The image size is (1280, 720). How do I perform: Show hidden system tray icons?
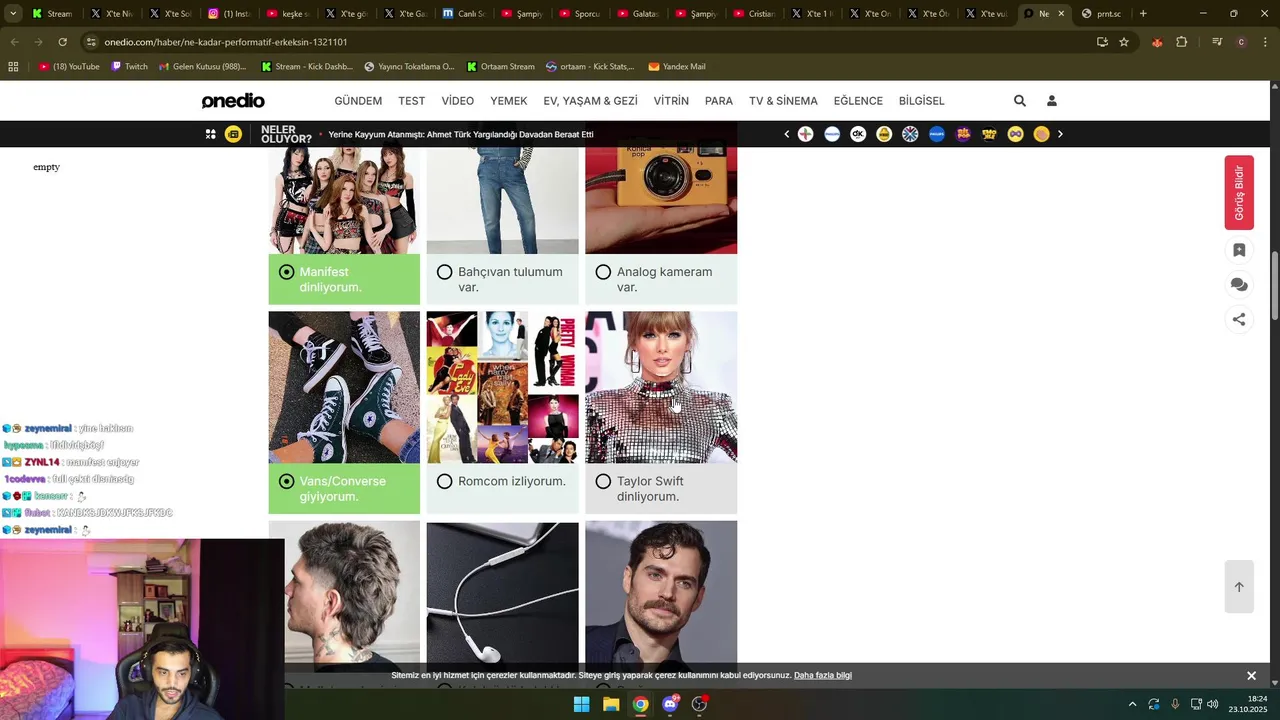[1132, 704]
